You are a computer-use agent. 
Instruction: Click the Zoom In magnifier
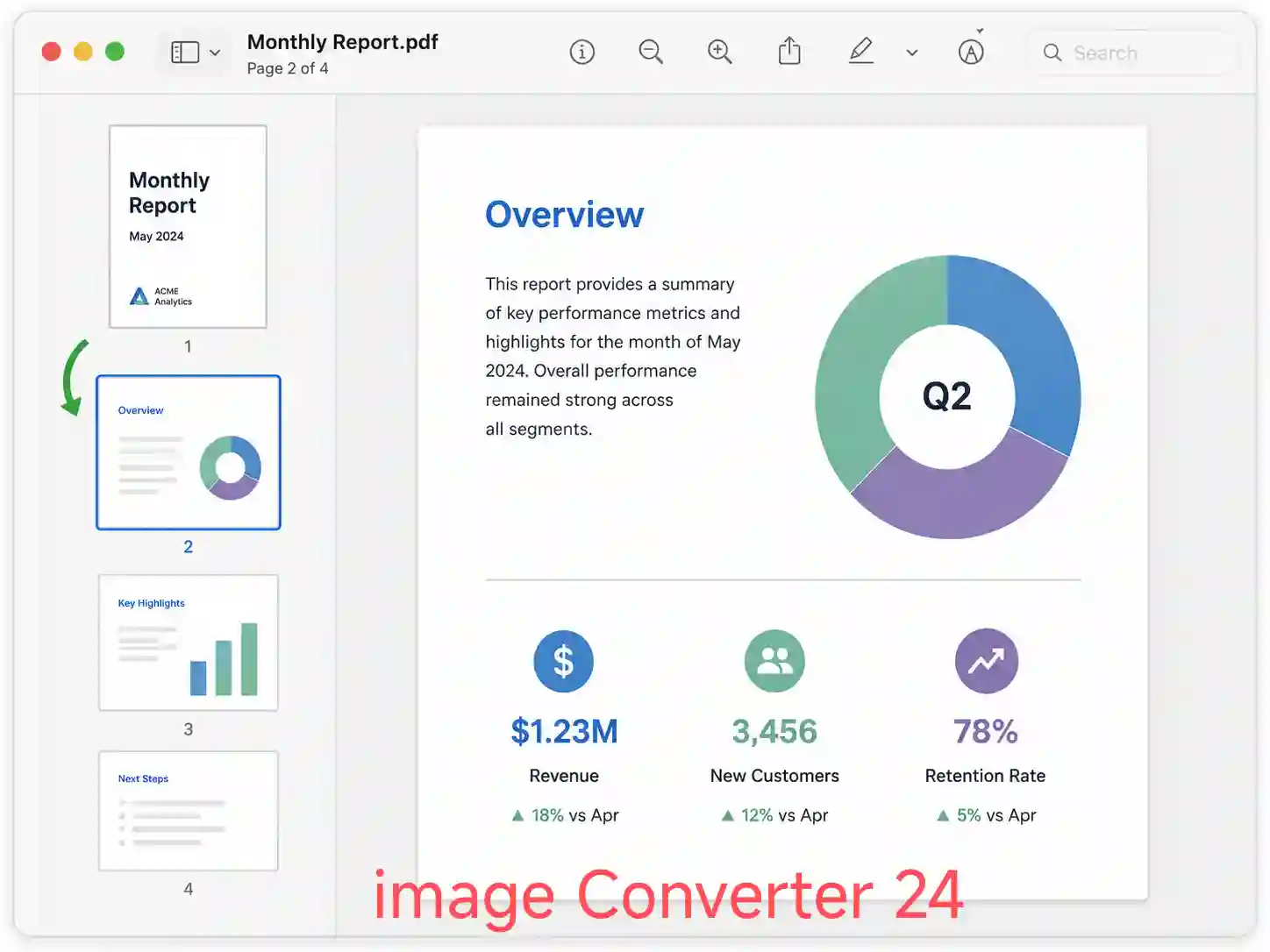[x=720, y=52]
